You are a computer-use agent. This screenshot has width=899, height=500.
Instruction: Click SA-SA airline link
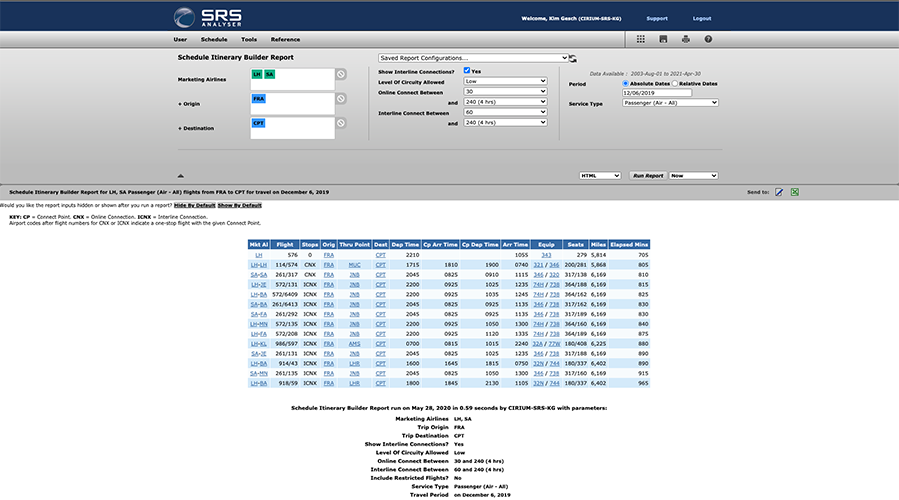click(x=259, y=275)
